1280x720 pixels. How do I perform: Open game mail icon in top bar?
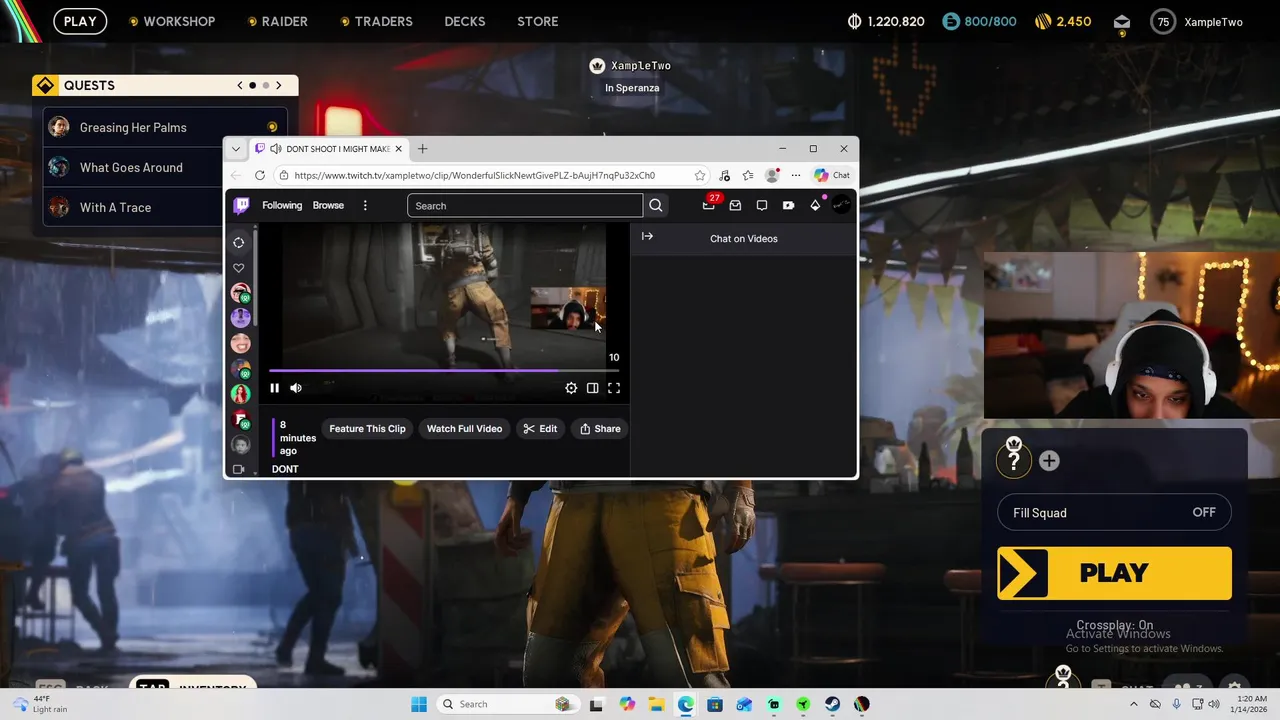click(1122, 22)
